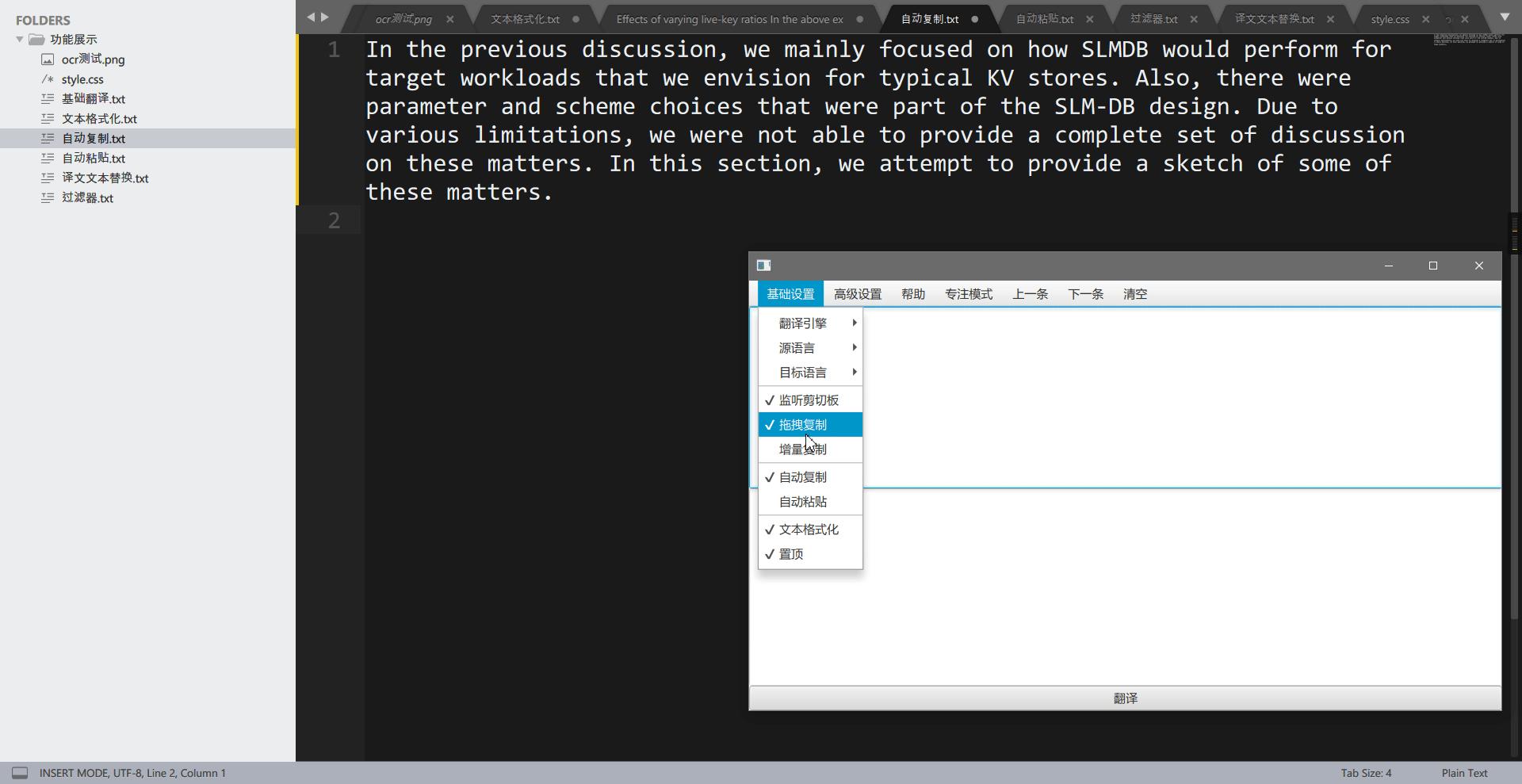The image size is (1522, 784).
Task: Toggle side bar via status bar panel icon
Action: click(x=20, y=773)
